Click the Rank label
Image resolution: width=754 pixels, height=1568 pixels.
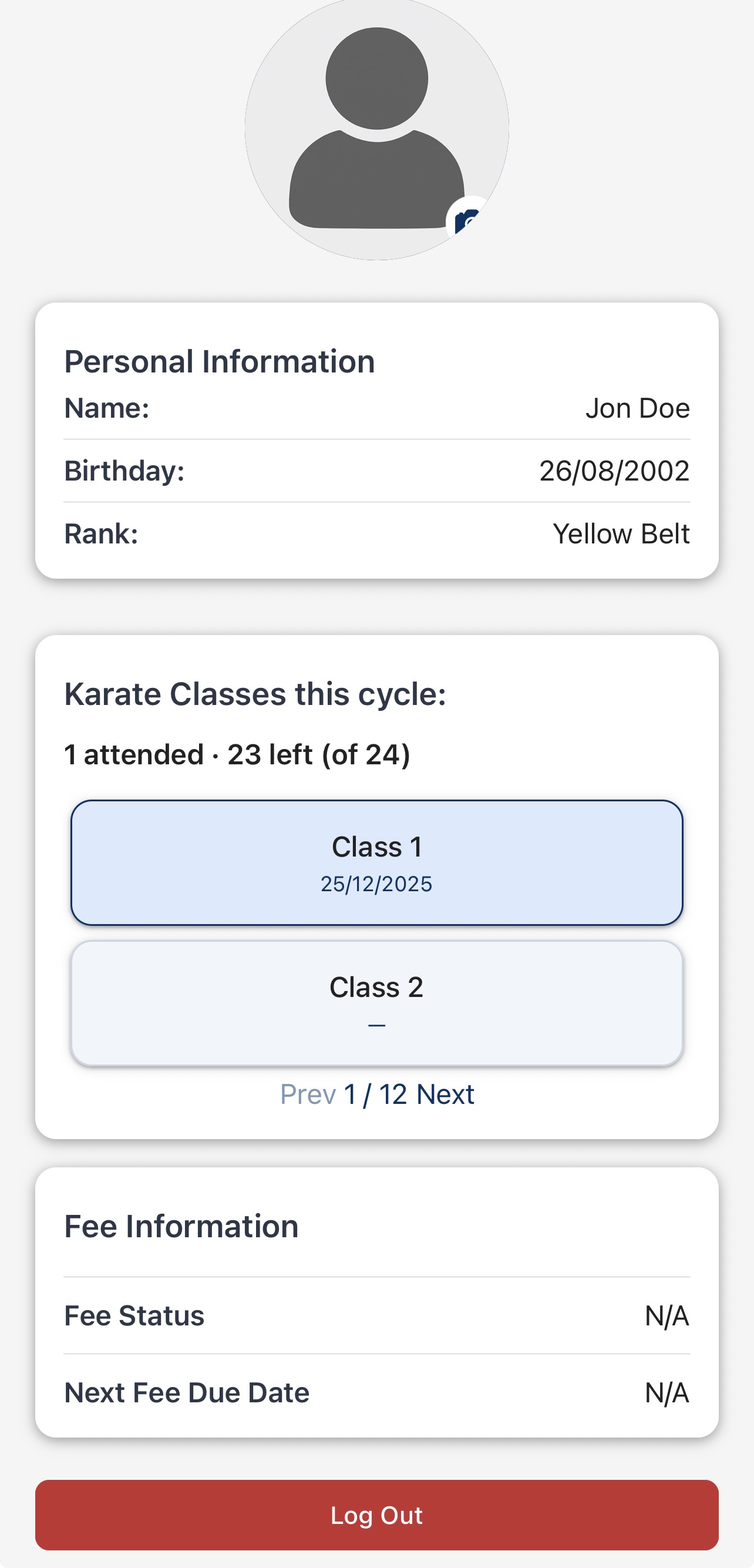point(101,534)
